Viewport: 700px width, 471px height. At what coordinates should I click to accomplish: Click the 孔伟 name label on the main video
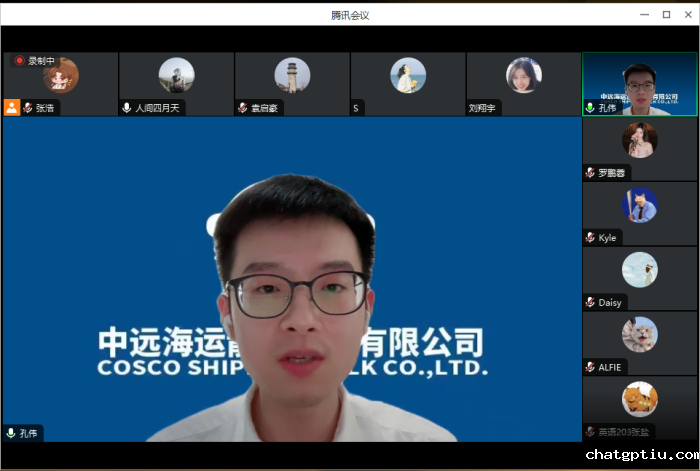click(x=29, y=433)
